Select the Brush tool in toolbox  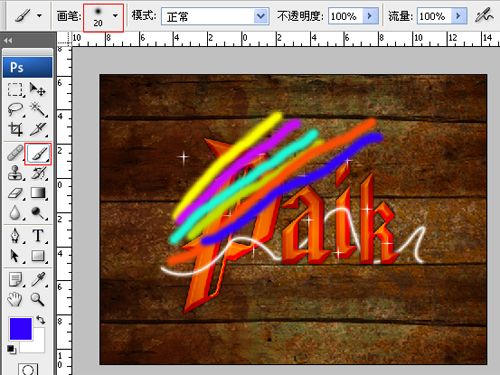[x=38, y=154]
